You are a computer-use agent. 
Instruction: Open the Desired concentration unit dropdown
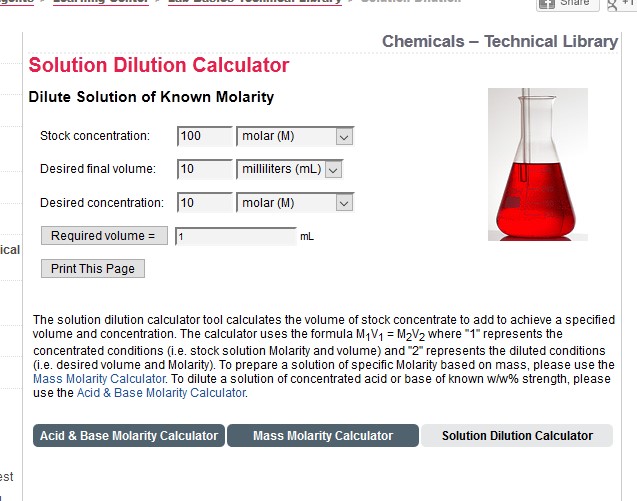[x=295, y=202]
